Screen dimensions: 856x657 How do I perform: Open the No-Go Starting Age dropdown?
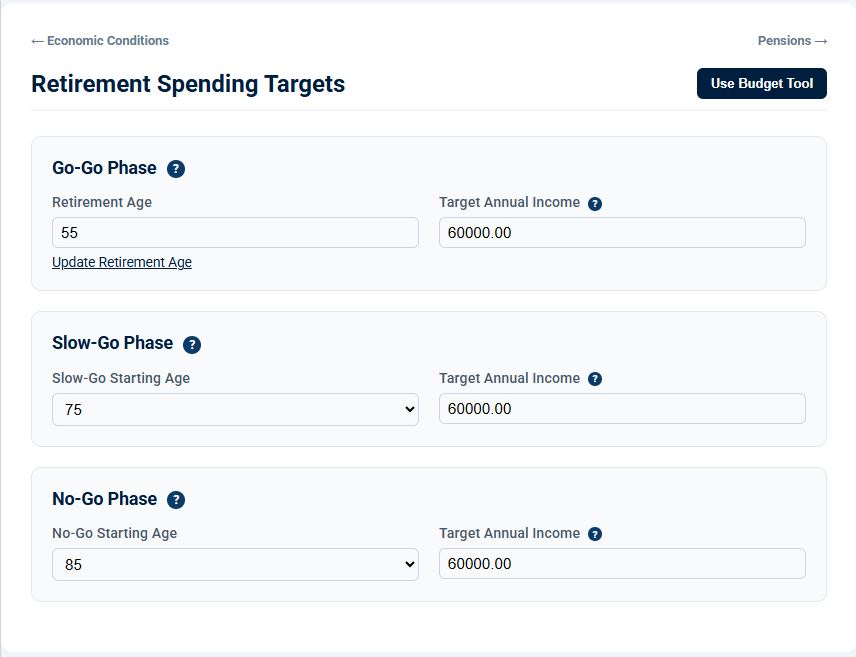[x=235, y=565]
